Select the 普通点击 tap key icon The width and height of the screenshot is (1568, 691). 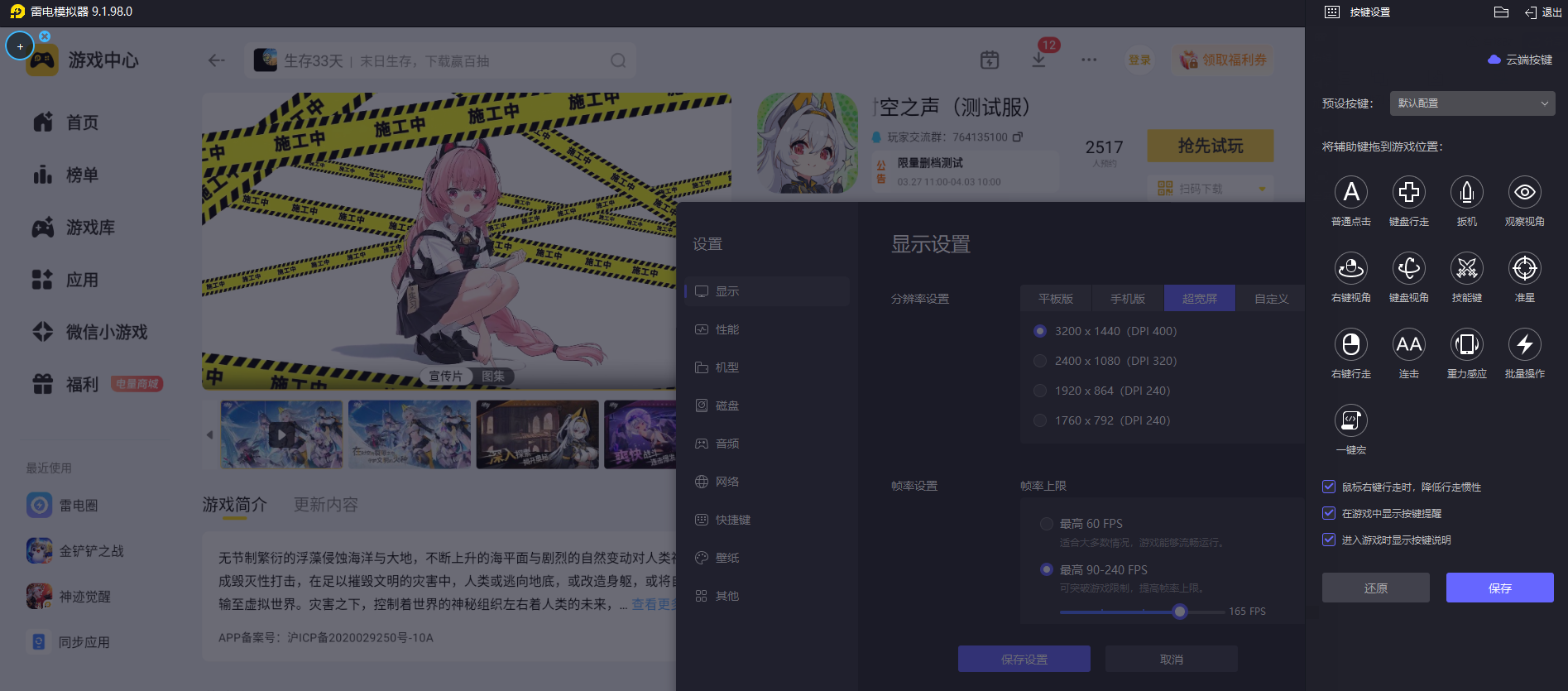(x=1351, y=192)
